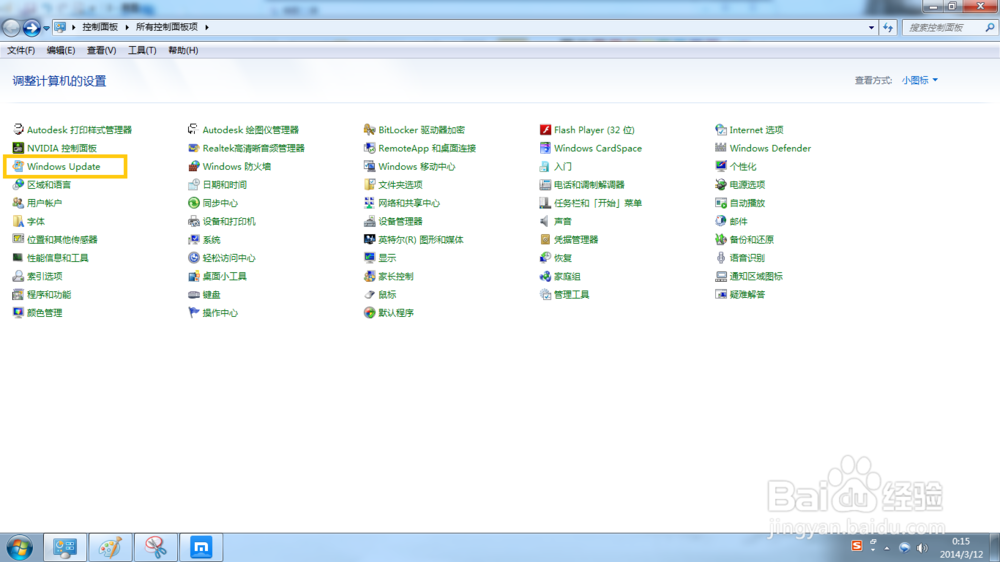Open the 凭据管理器 link
This screenshot has width=1000, height=562.
point(576,240)
